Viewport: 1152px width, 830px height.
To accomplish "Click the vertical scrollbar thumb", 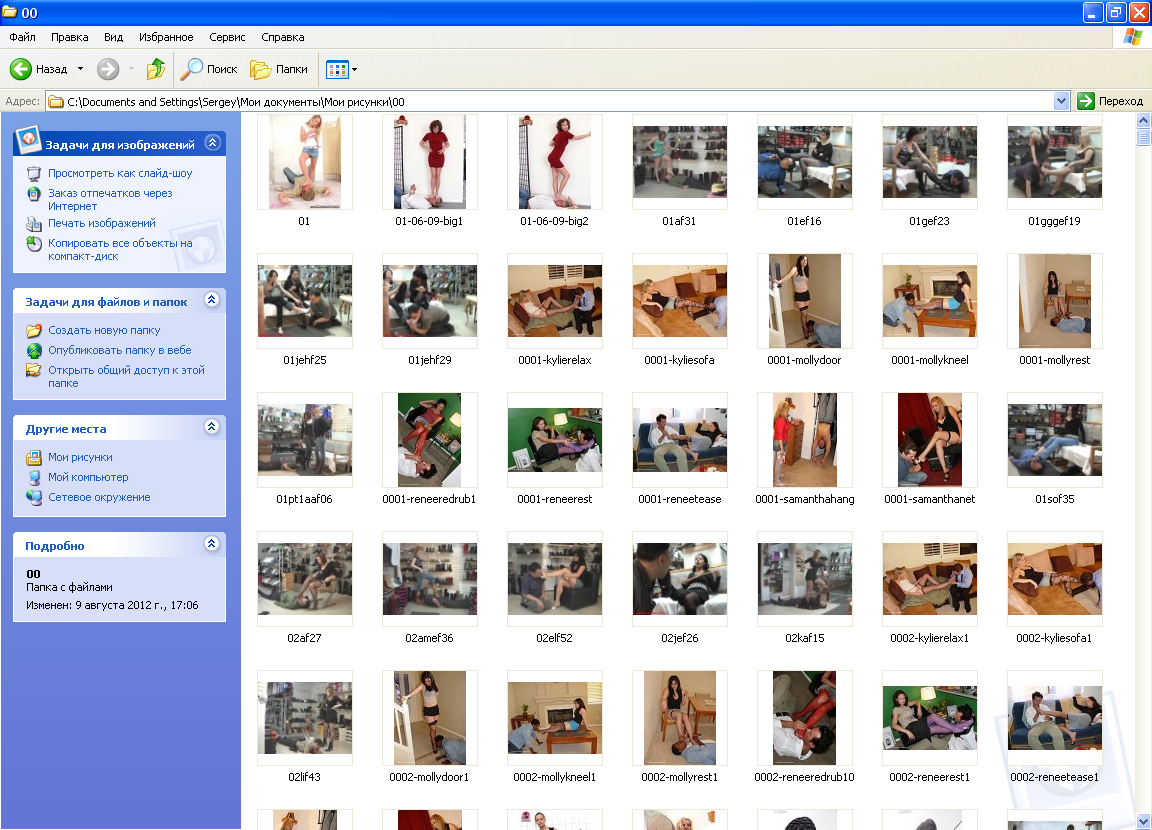I will (x=1143, y=137).
